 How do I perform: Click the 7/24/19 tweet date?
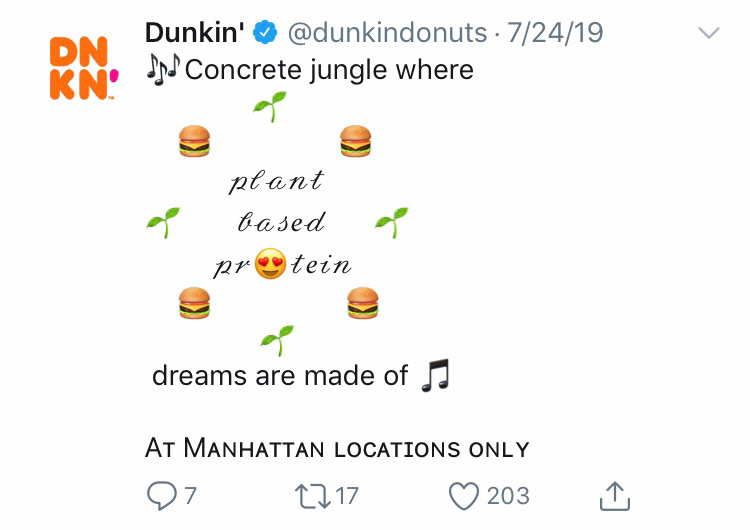point(555,33)
